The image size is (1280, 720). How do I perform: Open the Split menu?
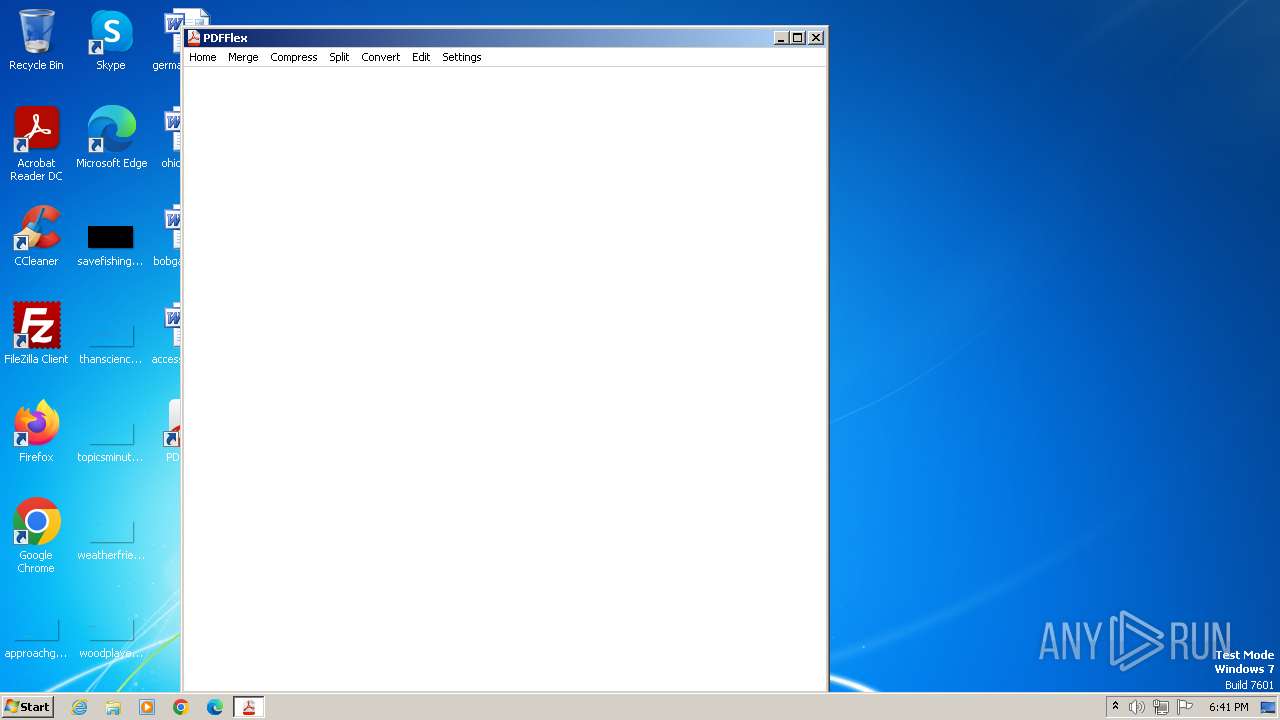(339, 57)
